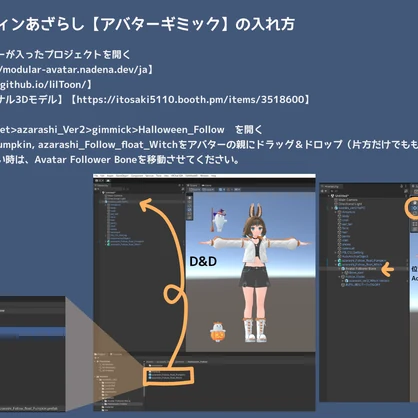Open Assets menu in center Unity window
This screenshot has width=418, height=418.
coord(110,176)
